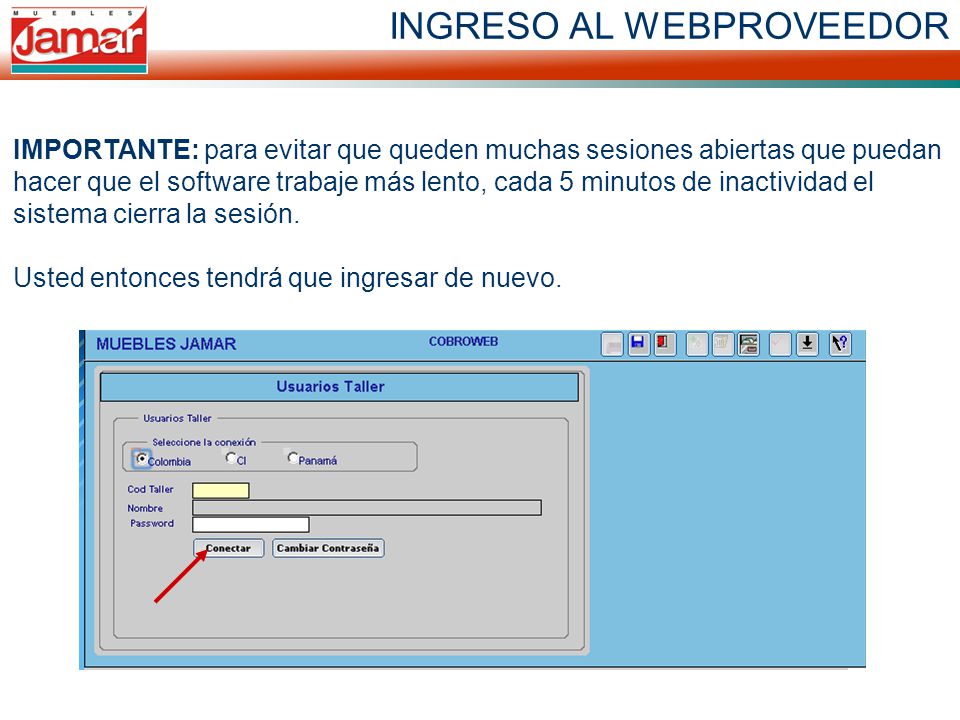The image size is (960, 720).
Task: Click the Muebles Jamar logo
Action: coord(79,40)
